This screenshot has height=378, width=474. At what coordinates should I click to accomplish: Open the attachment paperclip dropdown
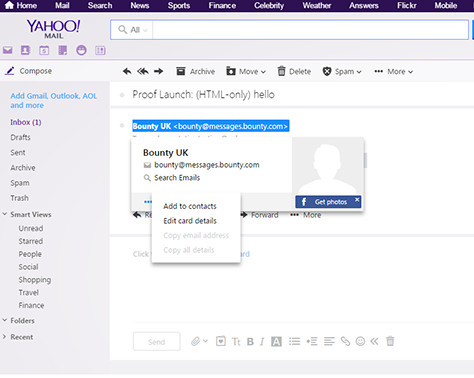199,341
